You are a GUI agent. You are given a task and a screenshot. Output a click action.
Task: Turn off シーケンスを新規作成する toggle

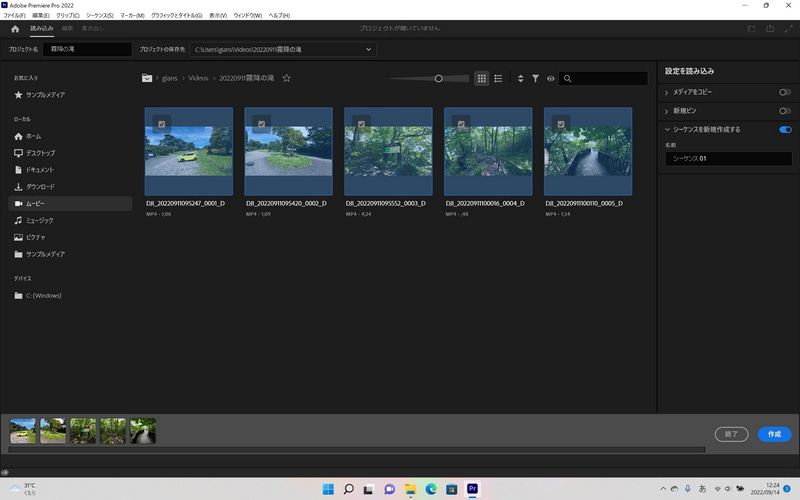tap(785, 129)
